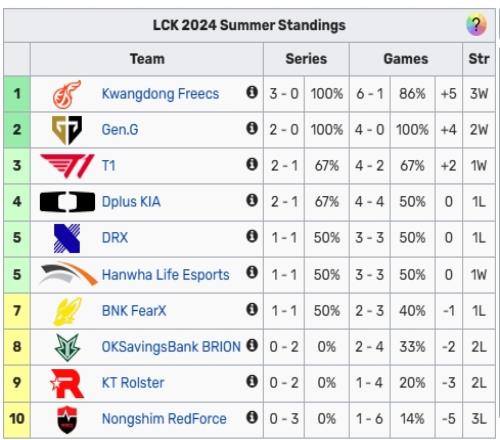
Task: Open info icon next to Gen.G
Action: 252,128
